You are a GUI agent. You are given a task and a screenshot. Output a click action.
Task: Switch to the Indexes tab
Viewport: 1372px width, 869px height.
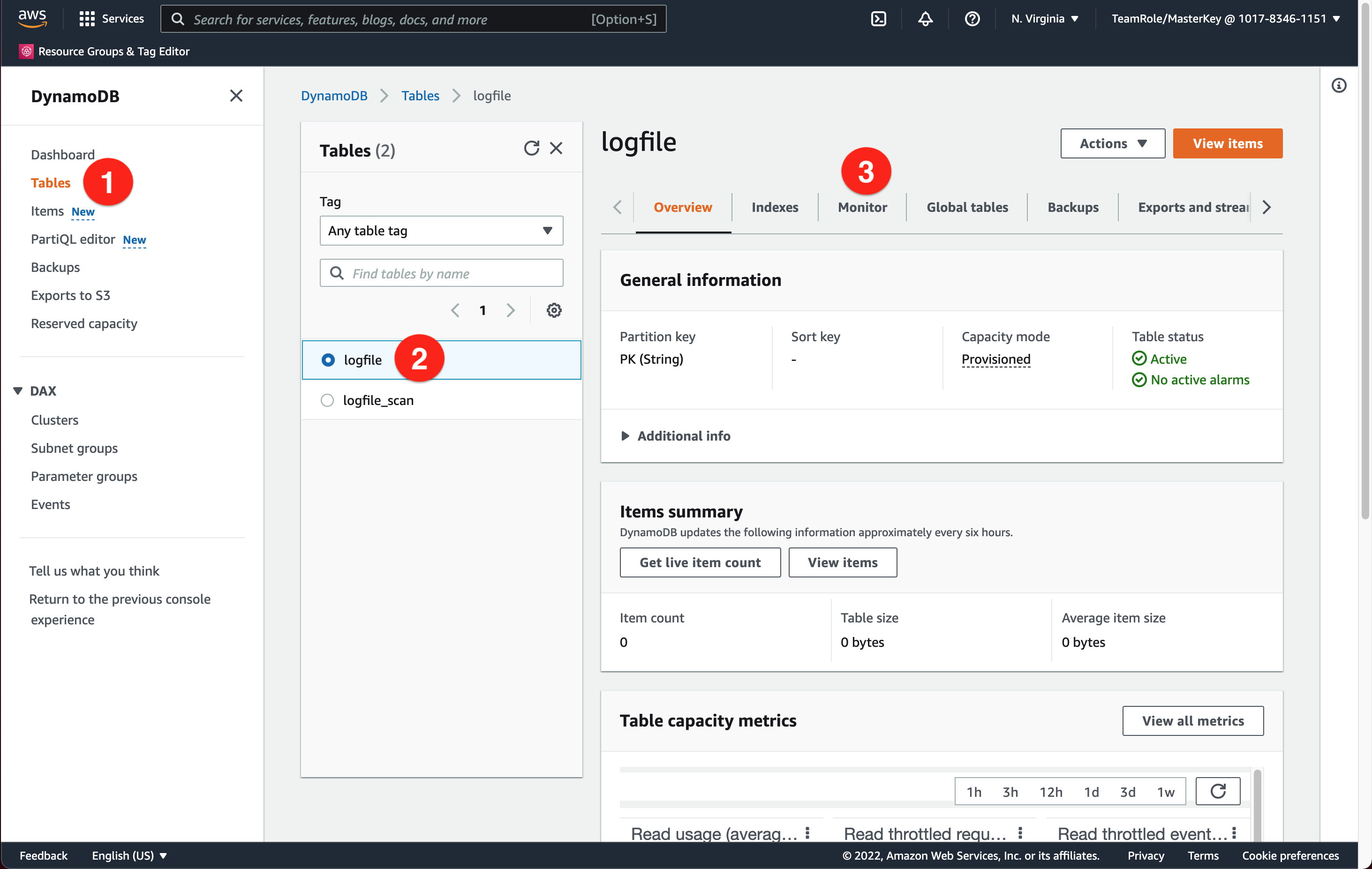775,207
